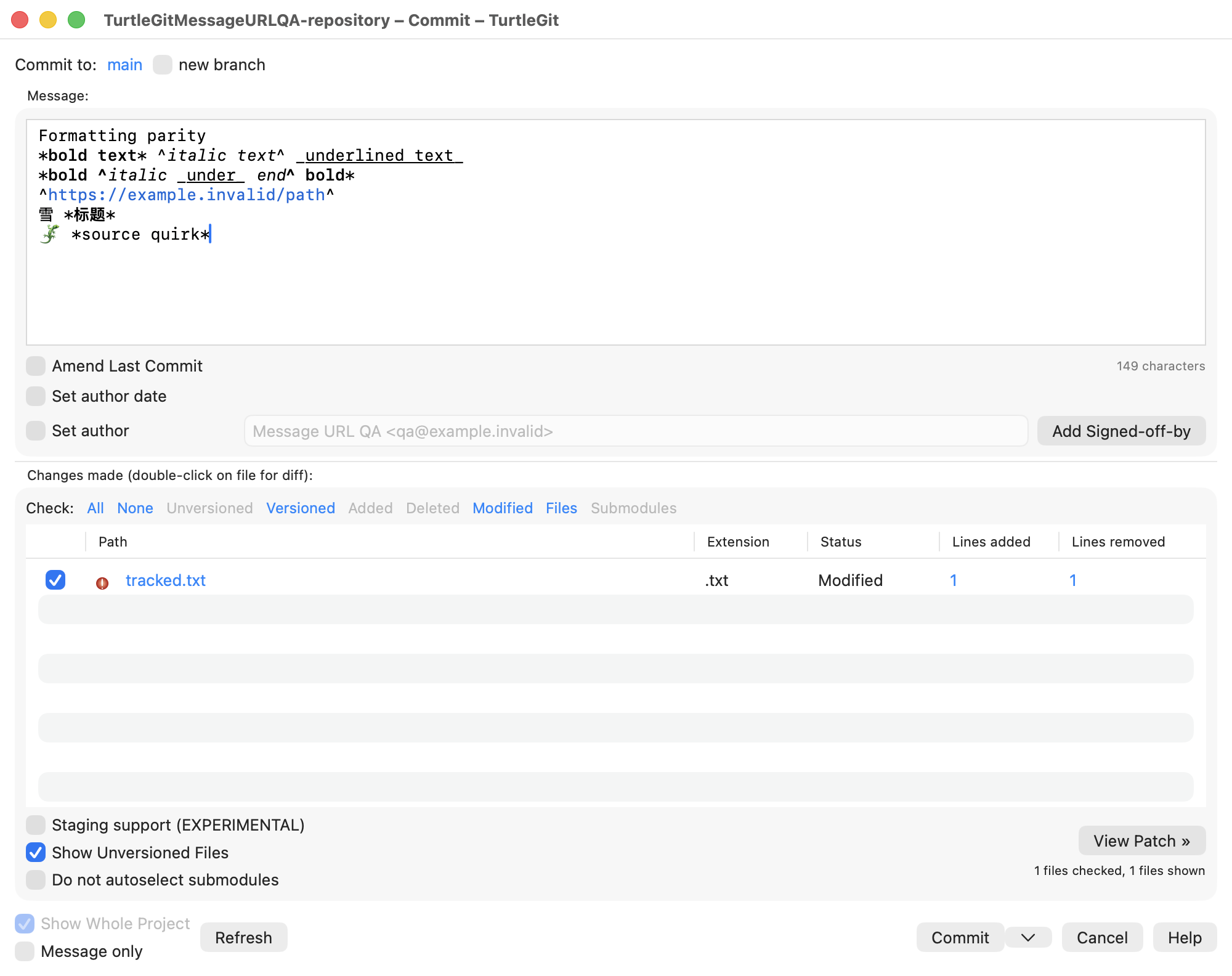Screen dimensions: 1232x976
Task: Open View Patch » panel
Action: (1141, 840)
